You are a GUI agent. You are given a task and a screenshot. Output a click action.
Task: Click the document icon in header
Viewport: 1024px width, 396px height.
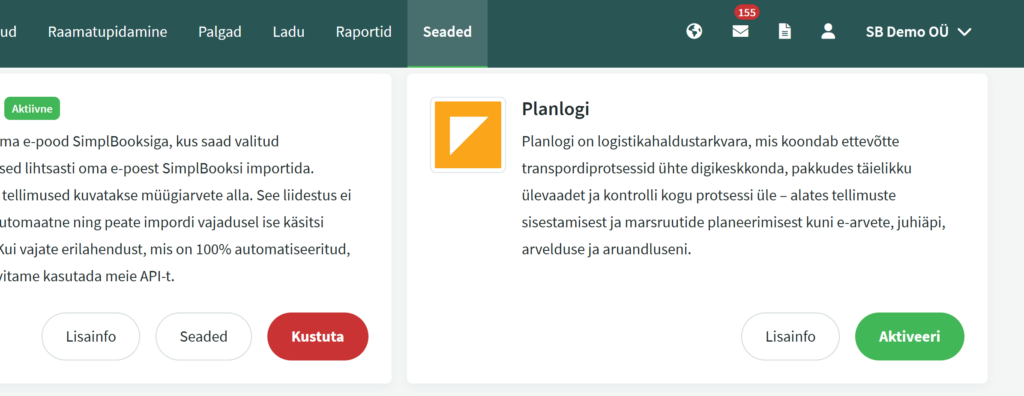(784, 31)
